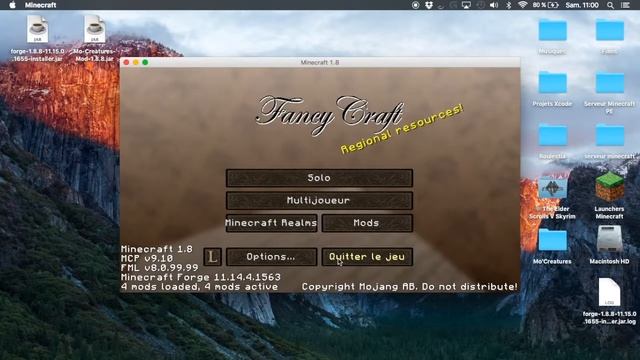Select the forge installer.jar file on desktop

coord(37,38)
